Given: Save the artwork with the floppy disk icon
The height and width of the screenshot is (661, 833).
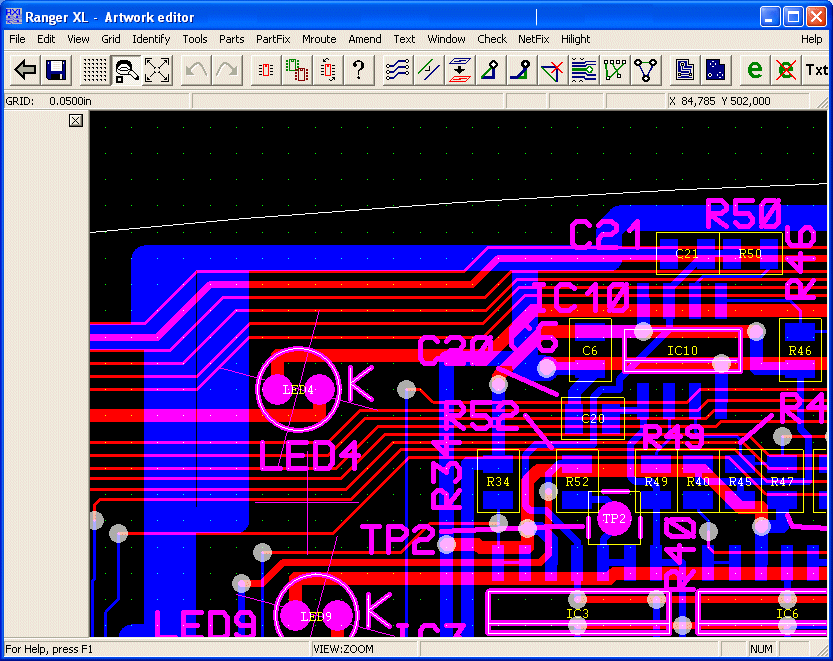Looking at the screenshot, I should 56,70.
